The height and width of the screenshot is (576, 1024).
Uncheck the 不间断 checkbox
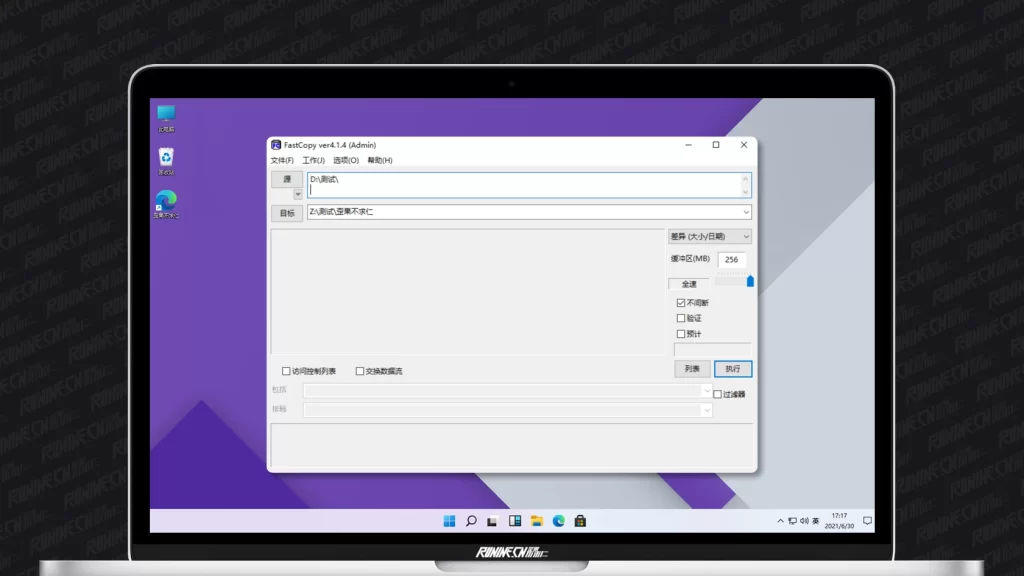click(681, 303)
